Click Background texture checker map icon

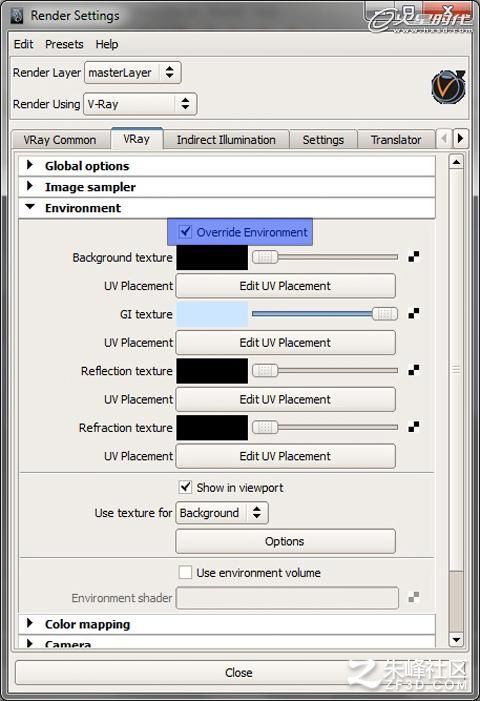point(414,257)
